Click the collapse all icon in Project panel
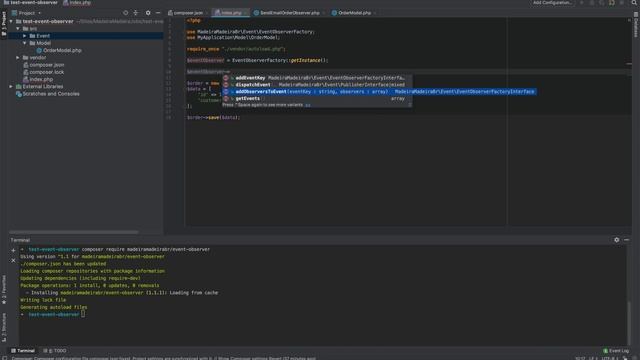 tap(136, 13)
